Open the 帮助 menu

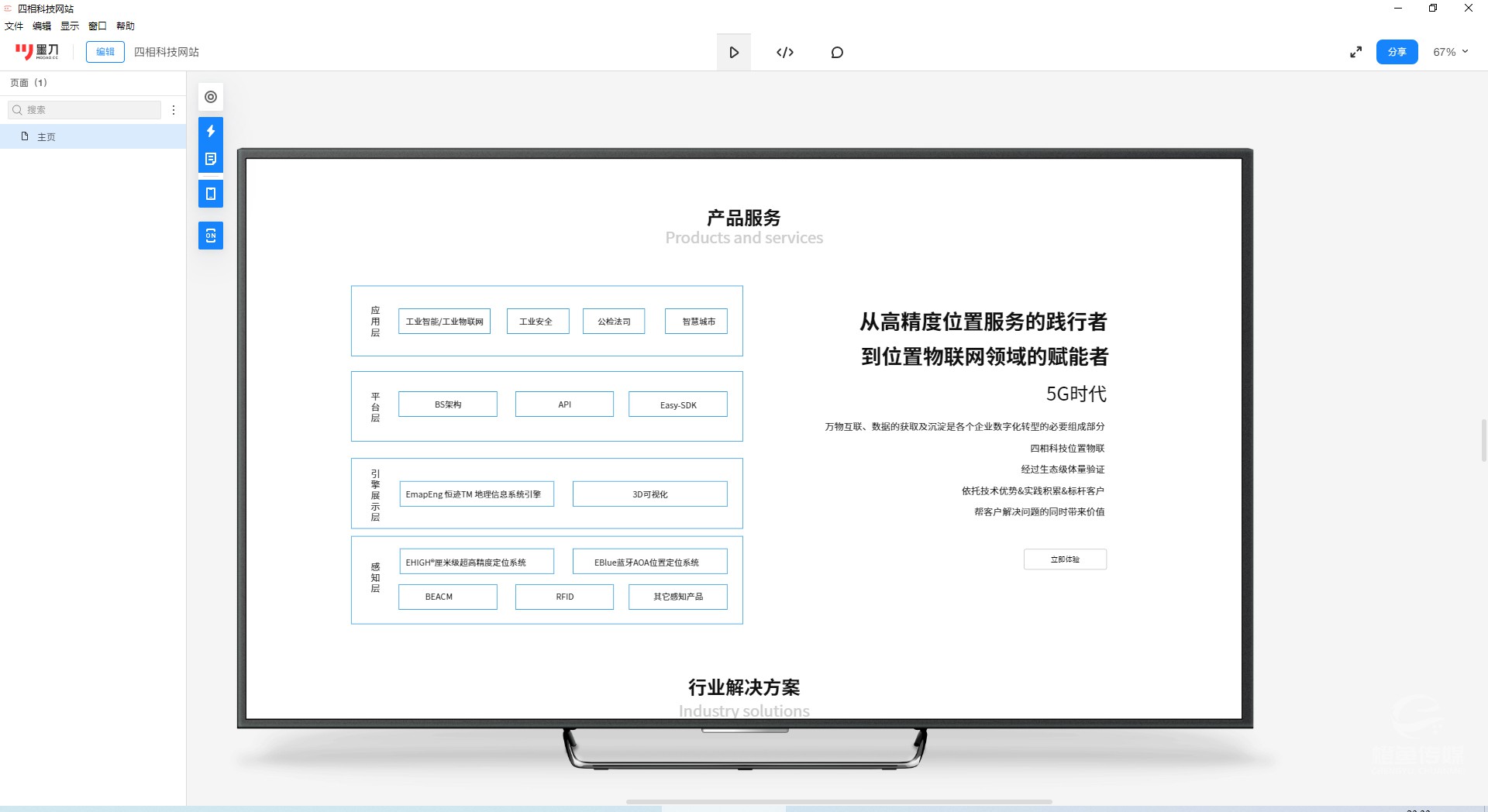coord(126,26)
